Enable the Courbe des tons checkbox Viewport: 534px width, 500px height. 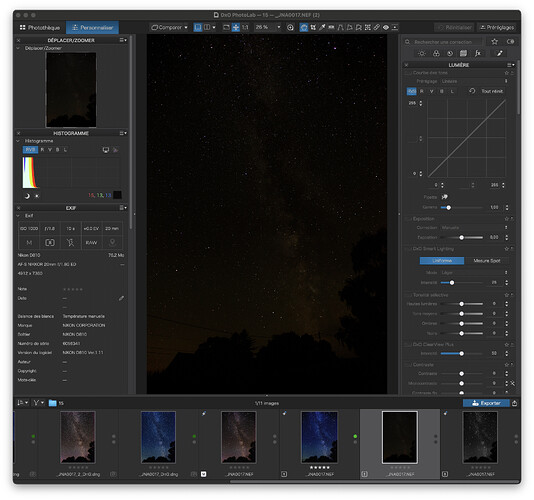tap(408, 73)
